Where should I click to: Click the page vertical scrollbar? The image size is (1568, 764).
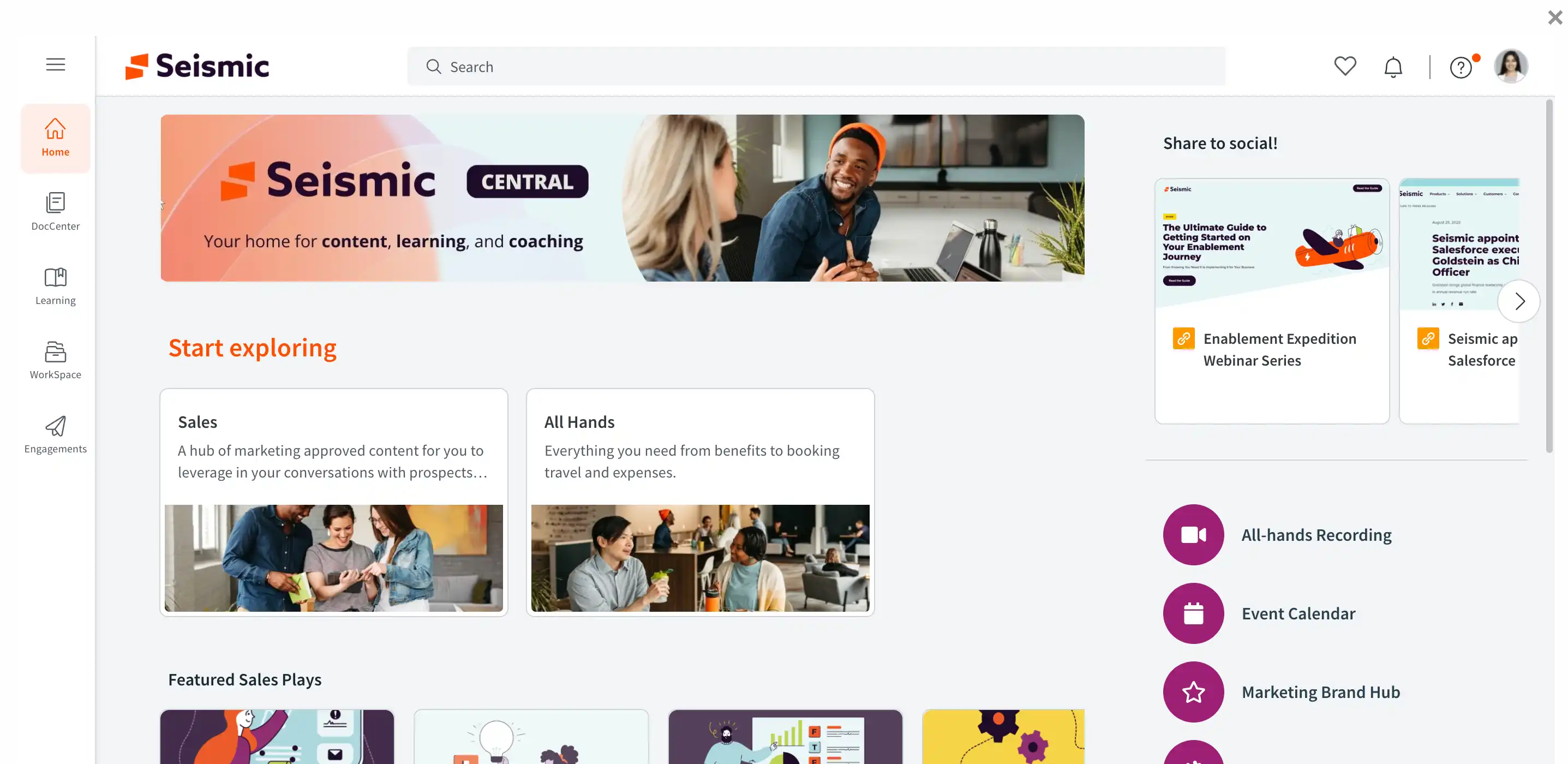[x=1548, y=277]
